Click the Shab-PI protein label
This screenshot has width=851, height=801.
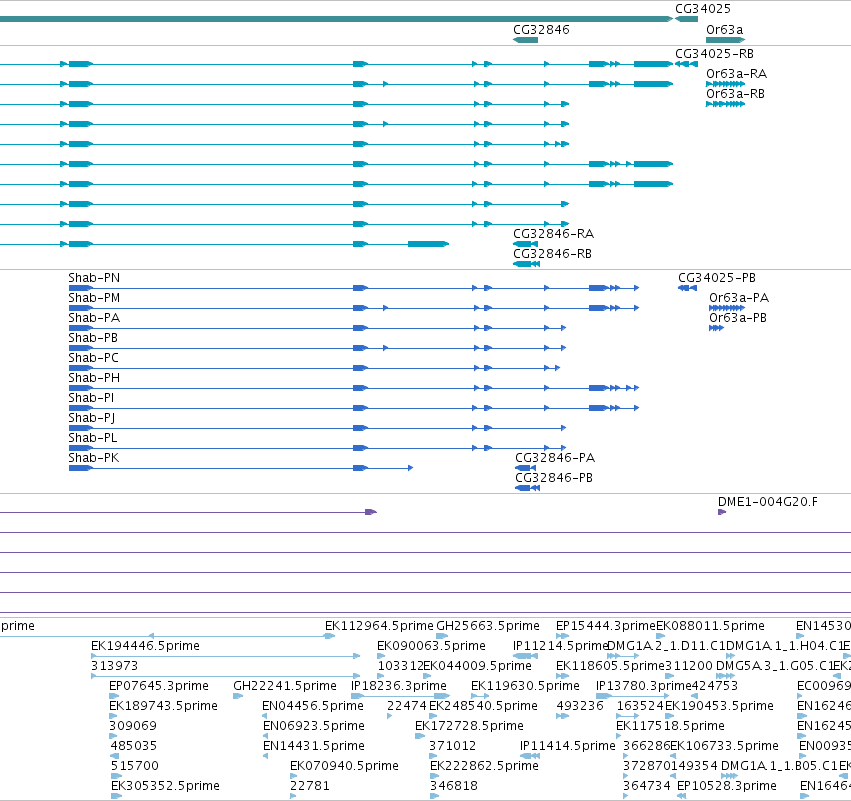[x=91, y=398]
